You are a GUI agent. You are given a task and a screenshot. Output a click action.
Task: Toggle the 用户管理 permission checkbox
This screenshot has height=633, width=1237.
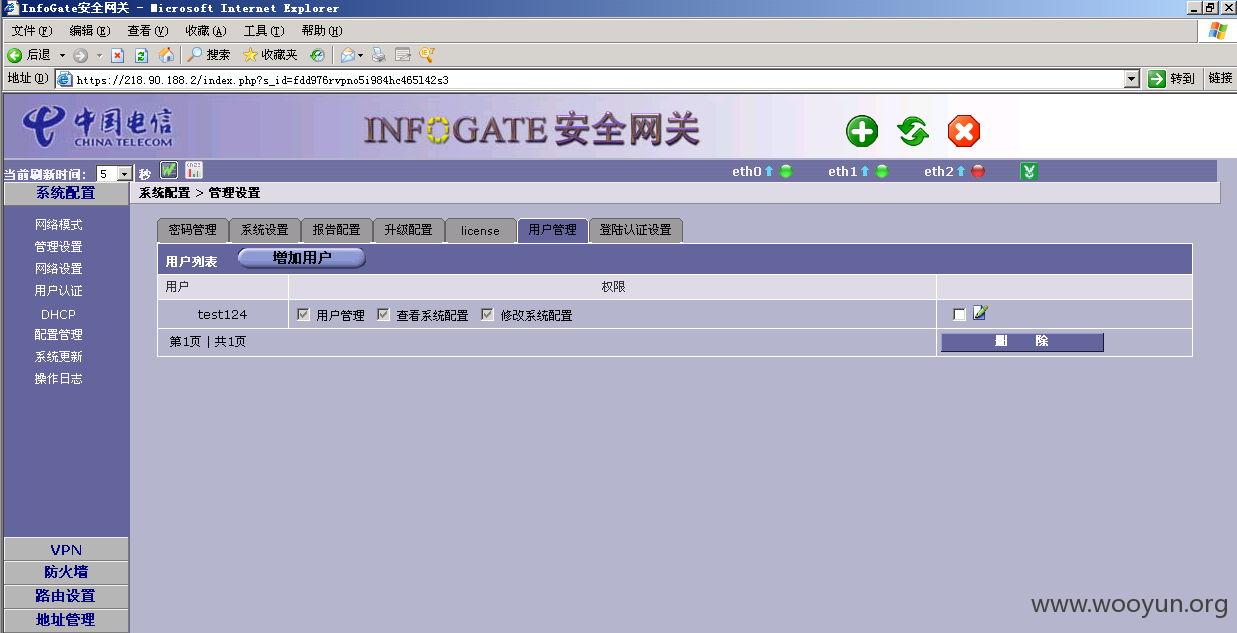click(x=303, y=314)
